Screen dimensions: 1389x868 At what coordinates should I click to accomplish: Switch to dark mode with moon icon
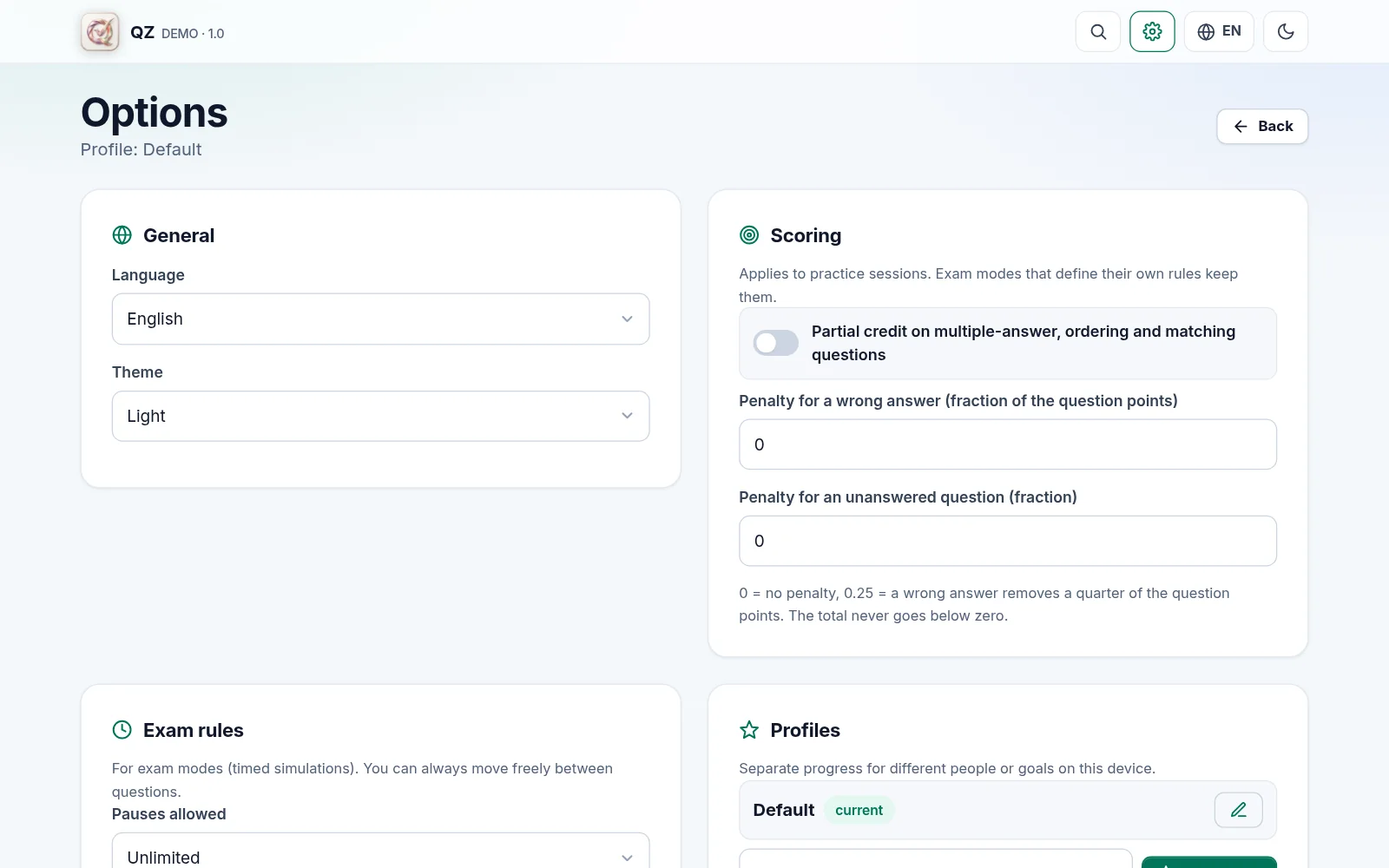pos(1286,32)
